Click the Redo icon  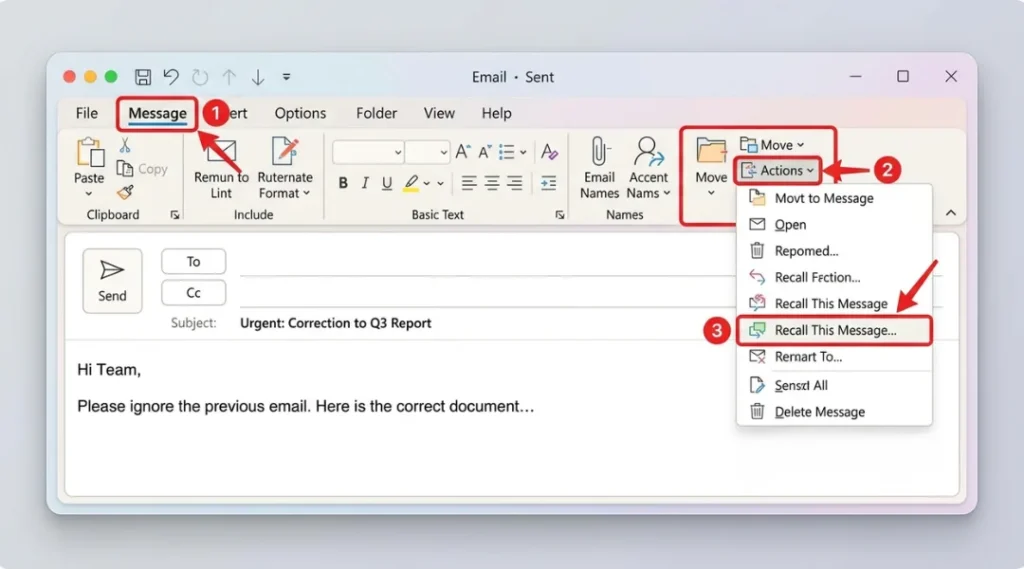(x=200, y=77)
